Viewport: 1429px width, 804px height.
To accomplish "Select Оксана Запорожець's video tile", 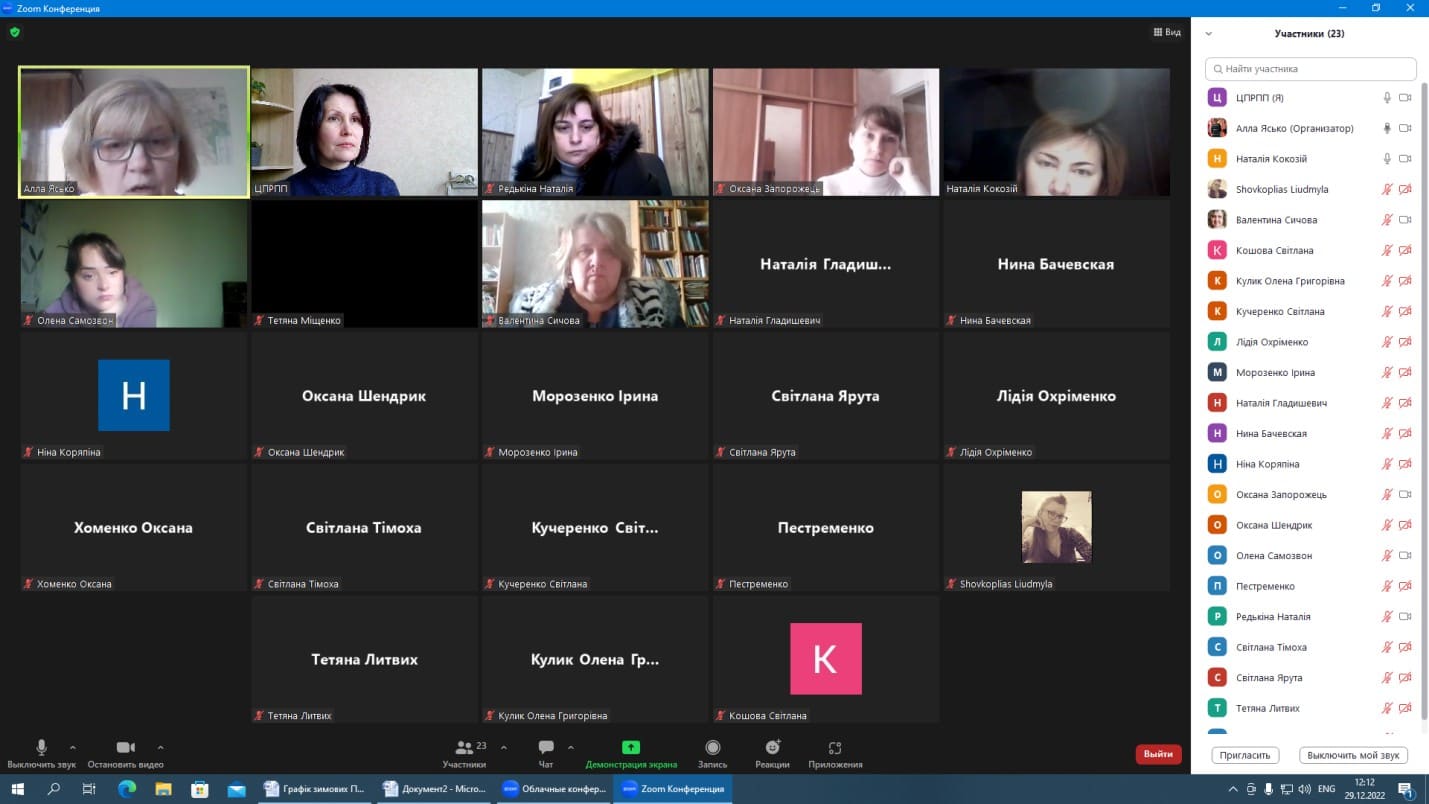I will point(826,132).
